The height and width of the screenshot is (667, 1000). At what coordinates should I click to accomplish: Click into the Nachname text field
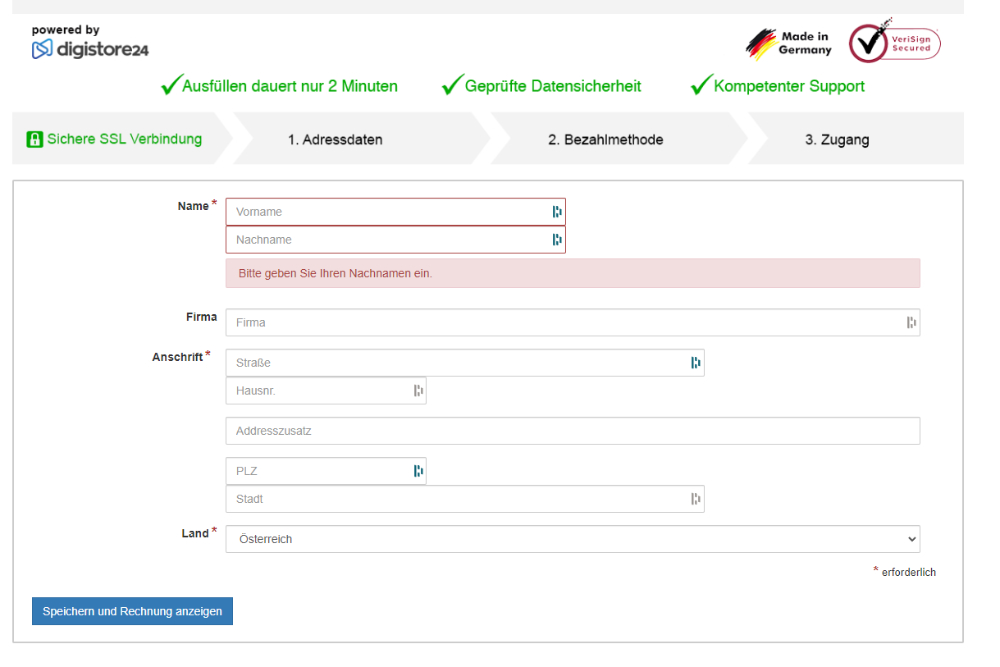point(385,240)
